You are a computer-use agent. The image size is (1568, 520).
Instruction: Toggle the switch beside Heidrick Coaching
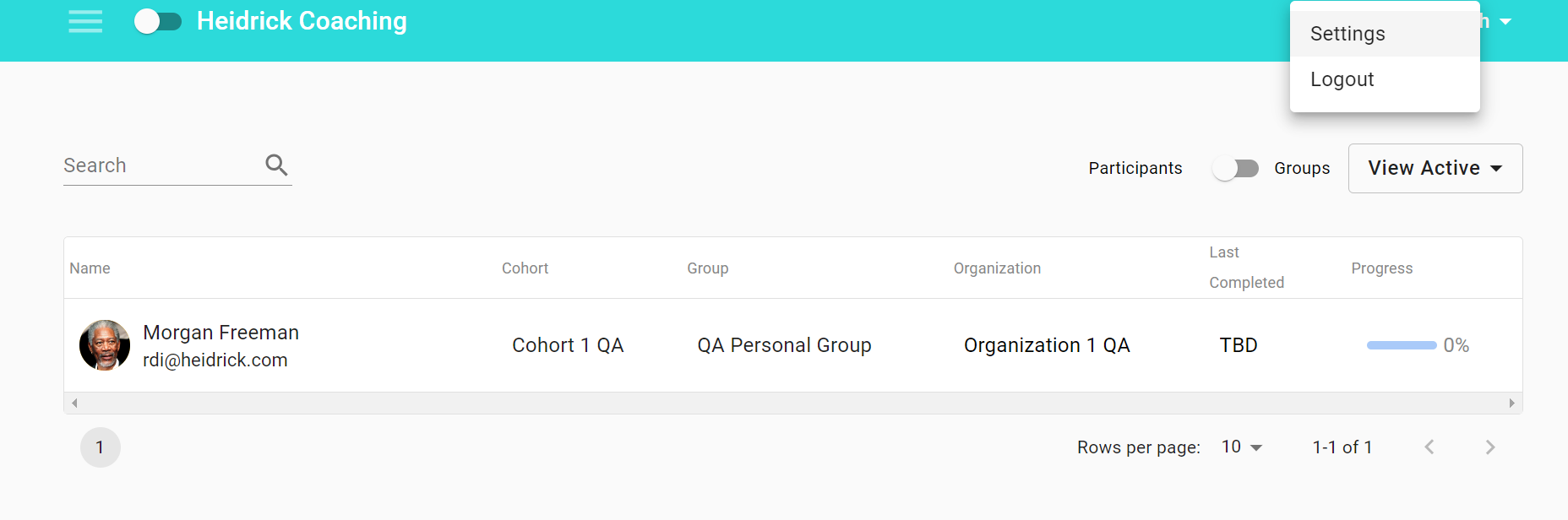158,21
